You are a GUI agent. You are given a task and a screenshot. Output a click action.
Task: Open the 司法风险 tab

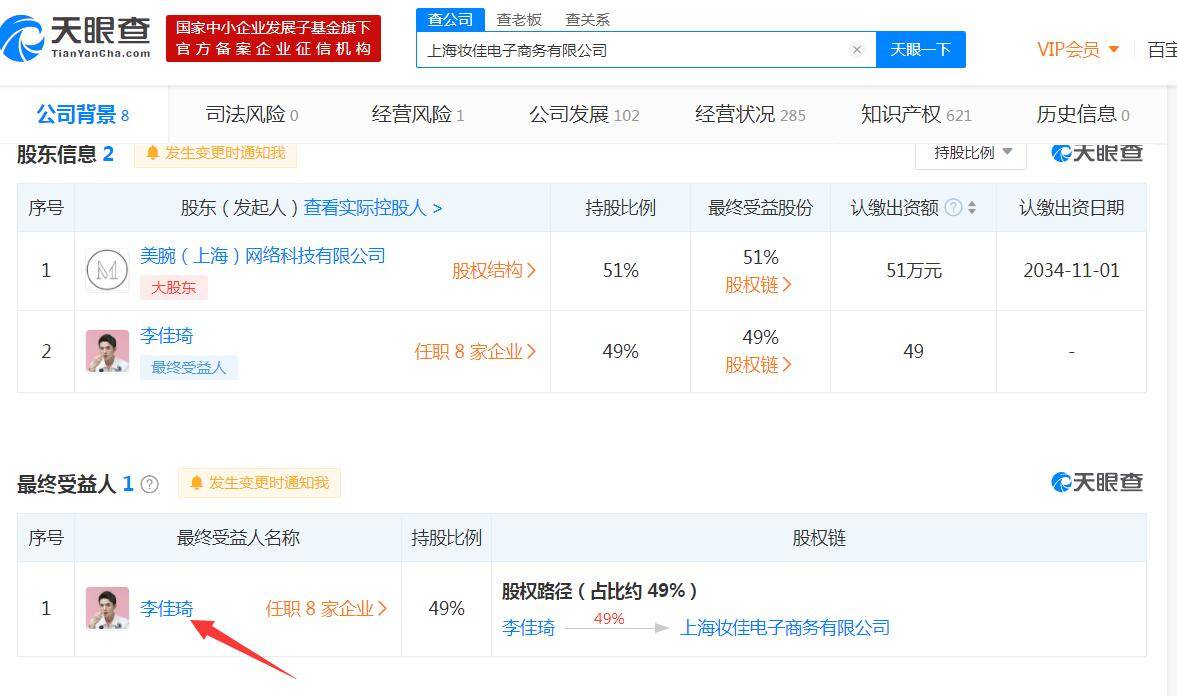tap(252, 115)
